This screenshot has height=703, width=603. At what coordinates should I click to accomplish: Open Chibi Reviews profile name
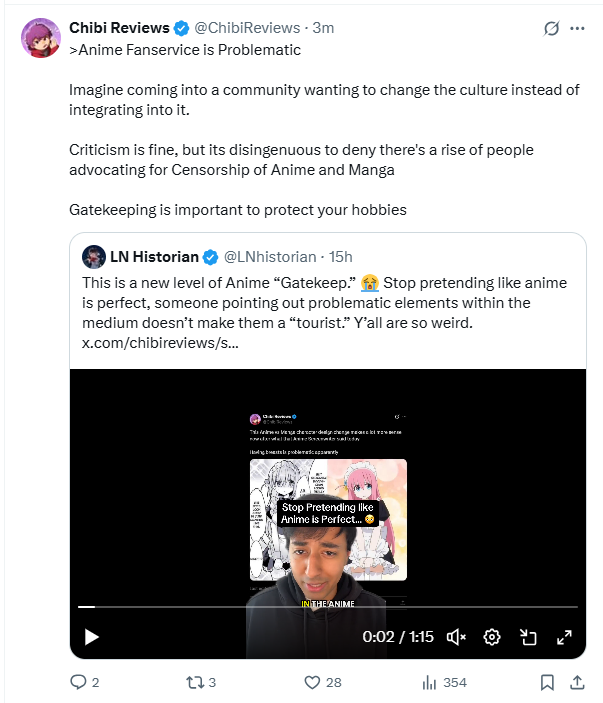(x=119, y=28)
